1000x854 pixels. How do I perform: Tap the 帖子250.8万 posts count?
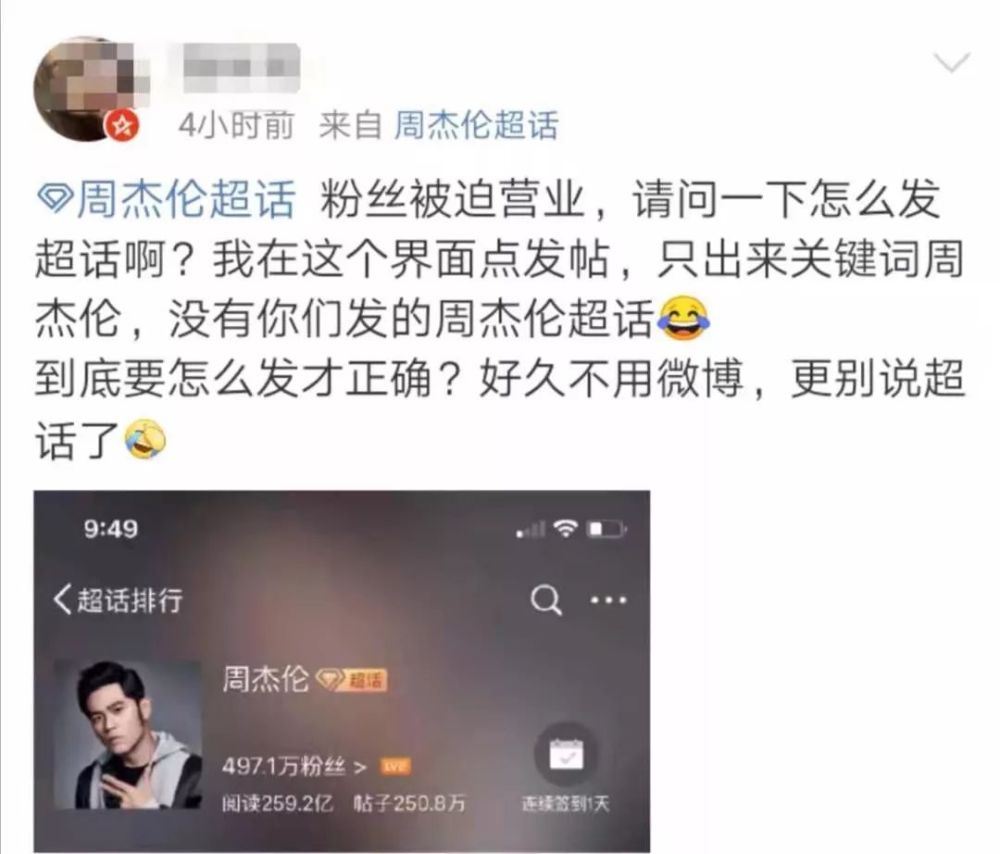409,804
